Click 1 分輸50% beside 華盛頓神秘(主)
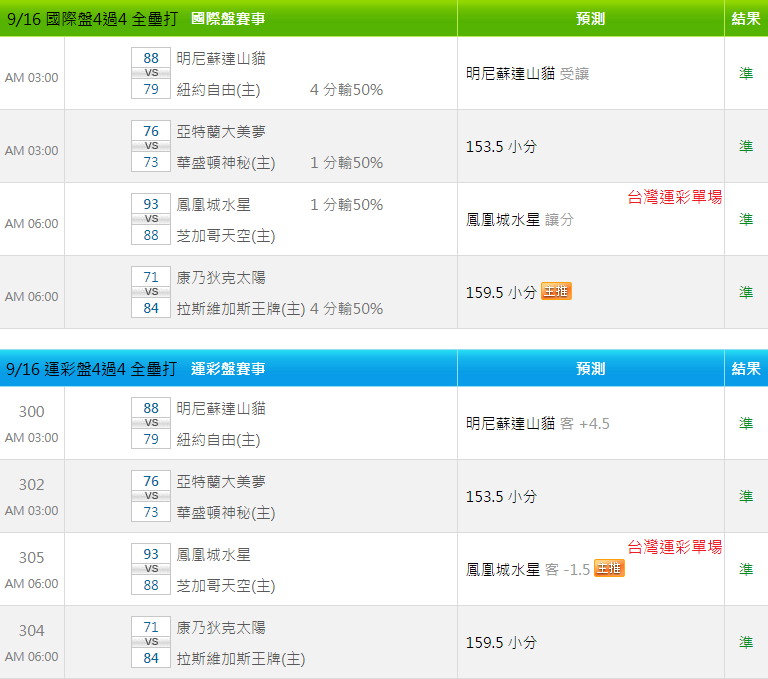The image size is (768, 679). 346,163
